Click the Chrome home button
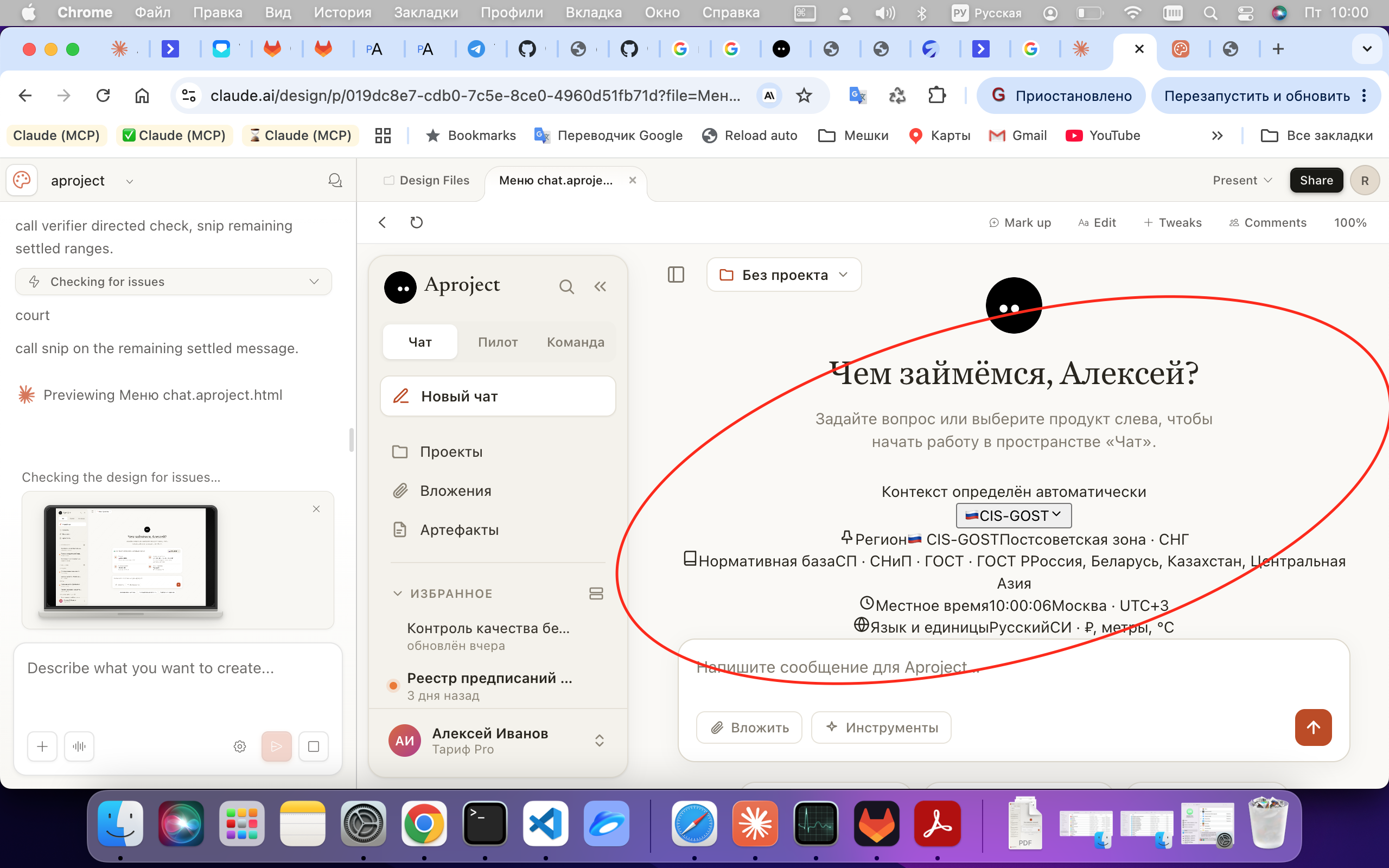This screenshot has width=1389, height=868. (x=142, y=95)
